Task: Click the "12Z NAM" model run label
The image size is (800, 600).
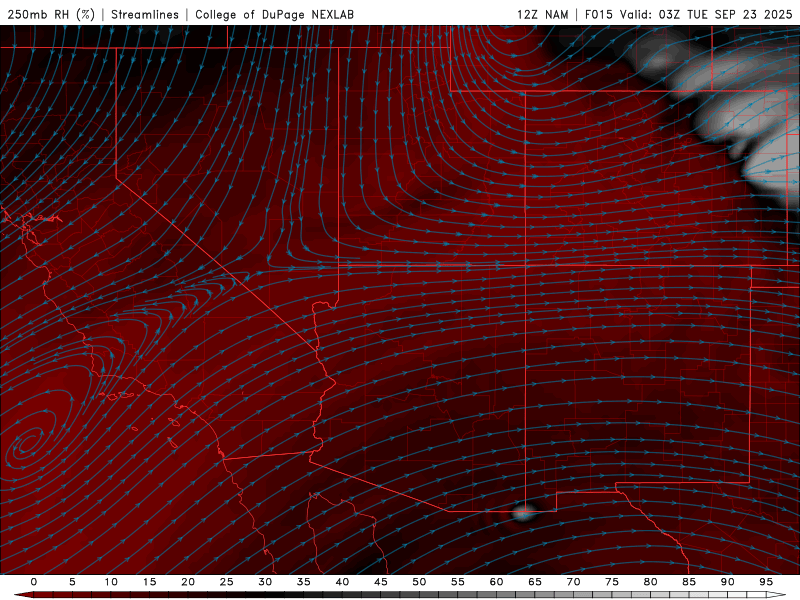Action: tap(543, 14)
